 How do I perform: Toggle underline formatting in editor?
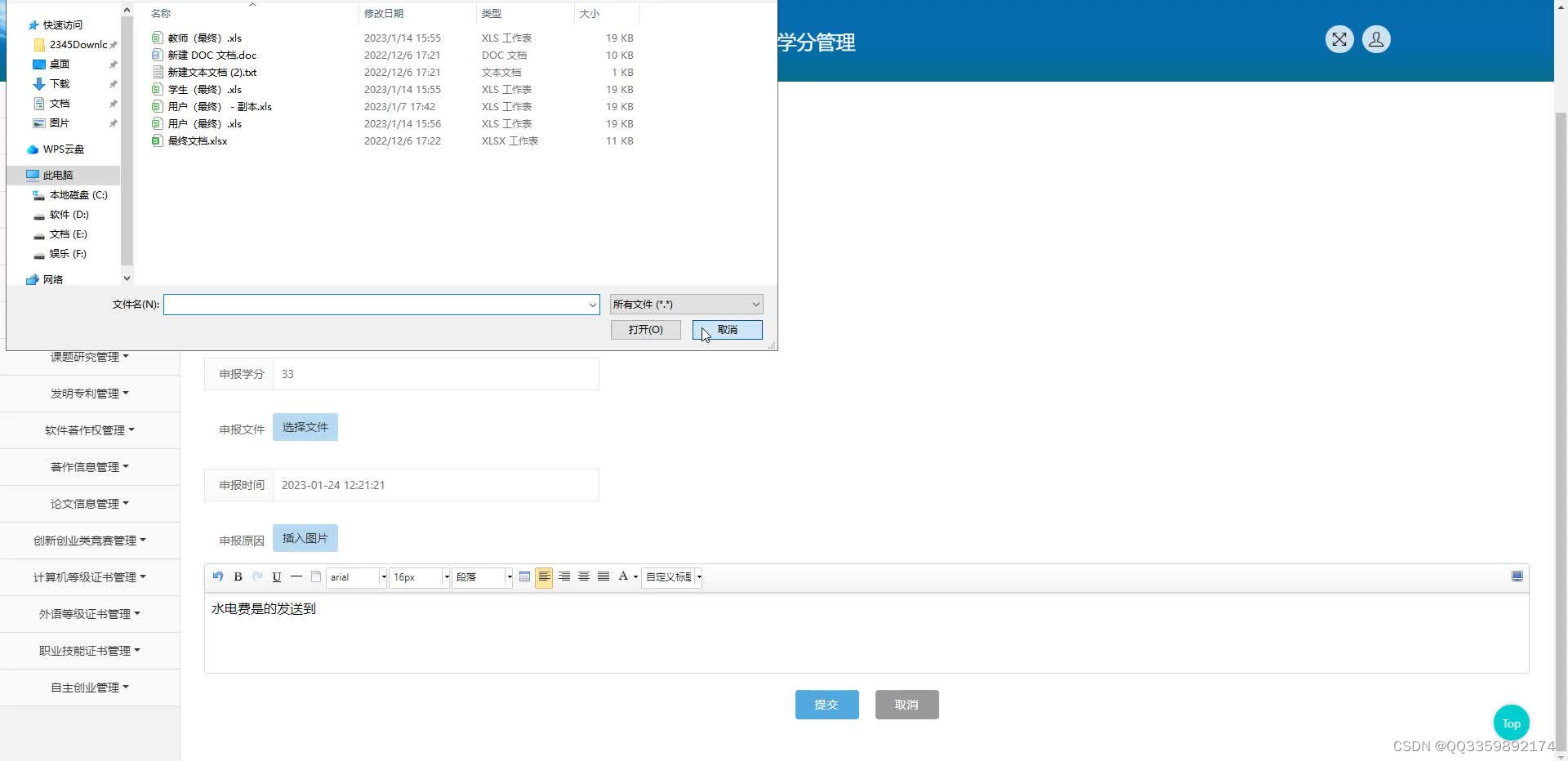[x=277, y=576]
